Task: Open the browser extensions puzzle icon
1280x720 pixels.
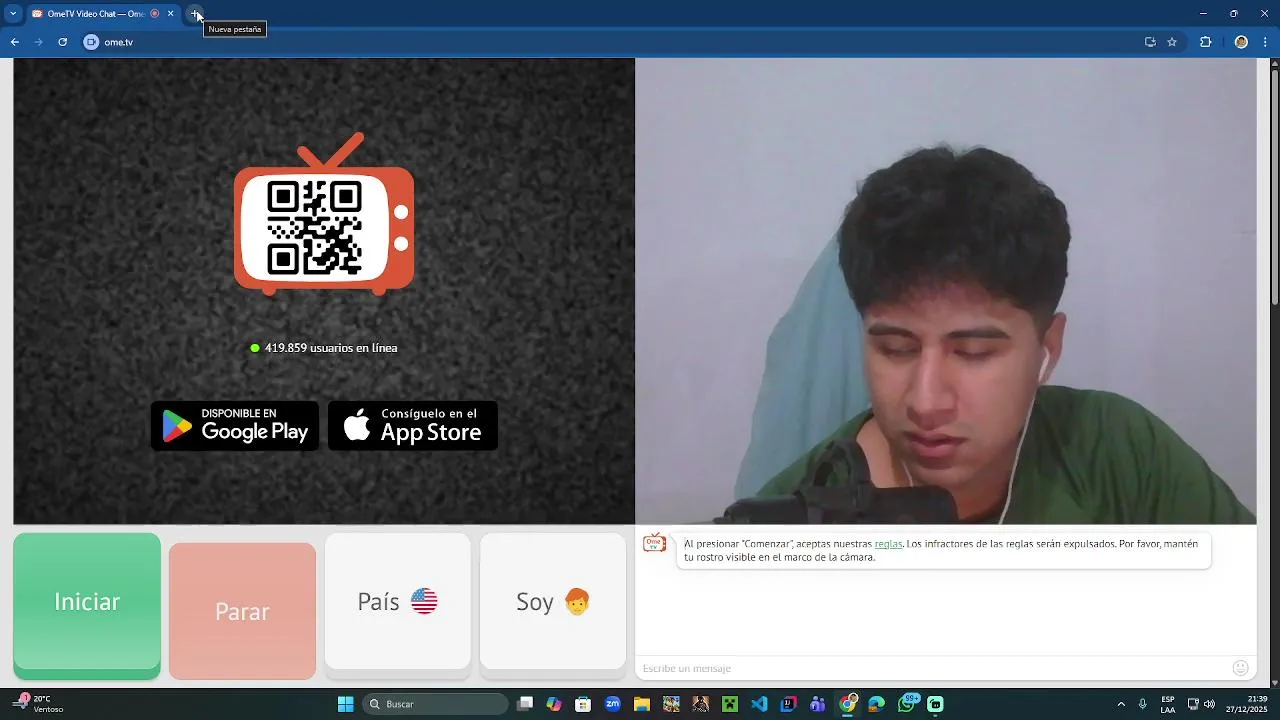Action: point(1205,42)
